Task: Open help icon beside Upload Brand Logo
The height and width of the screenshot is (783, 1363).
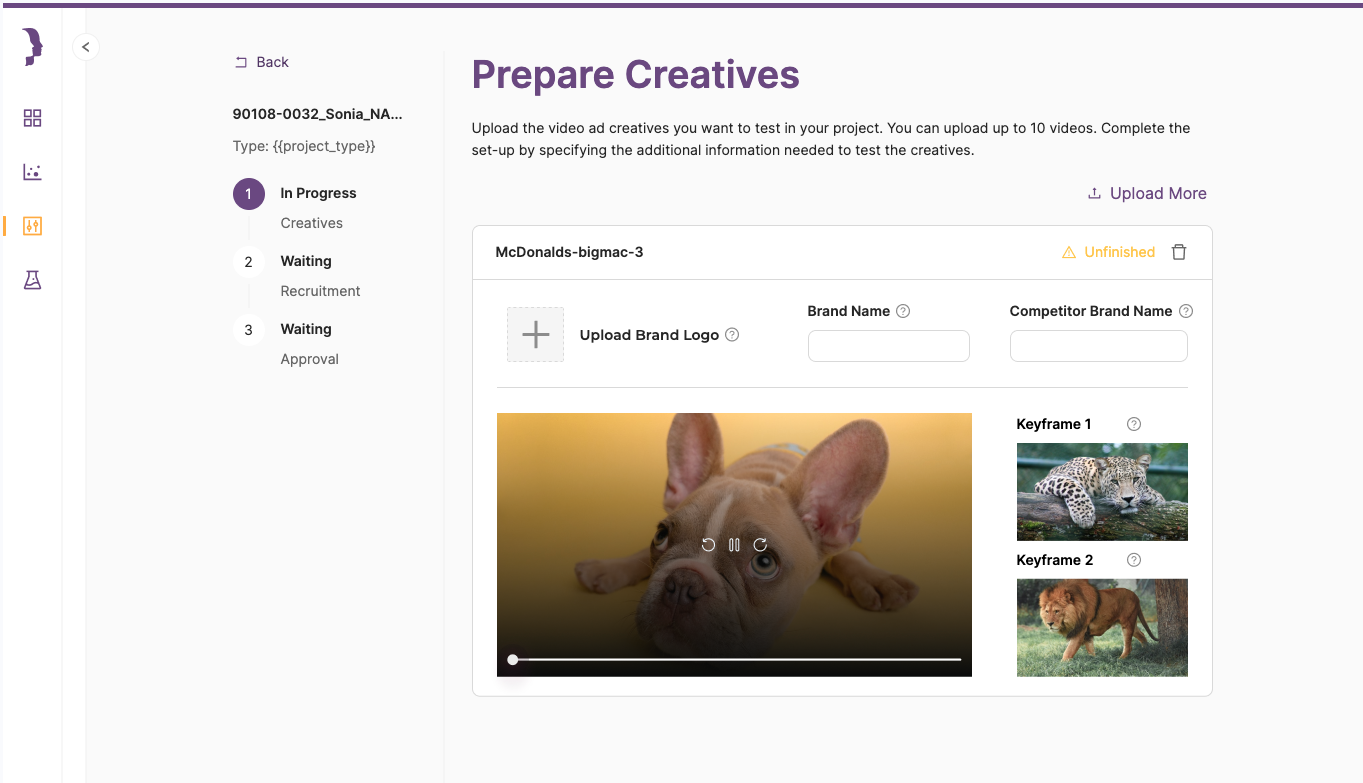Action: coord(732,334)
